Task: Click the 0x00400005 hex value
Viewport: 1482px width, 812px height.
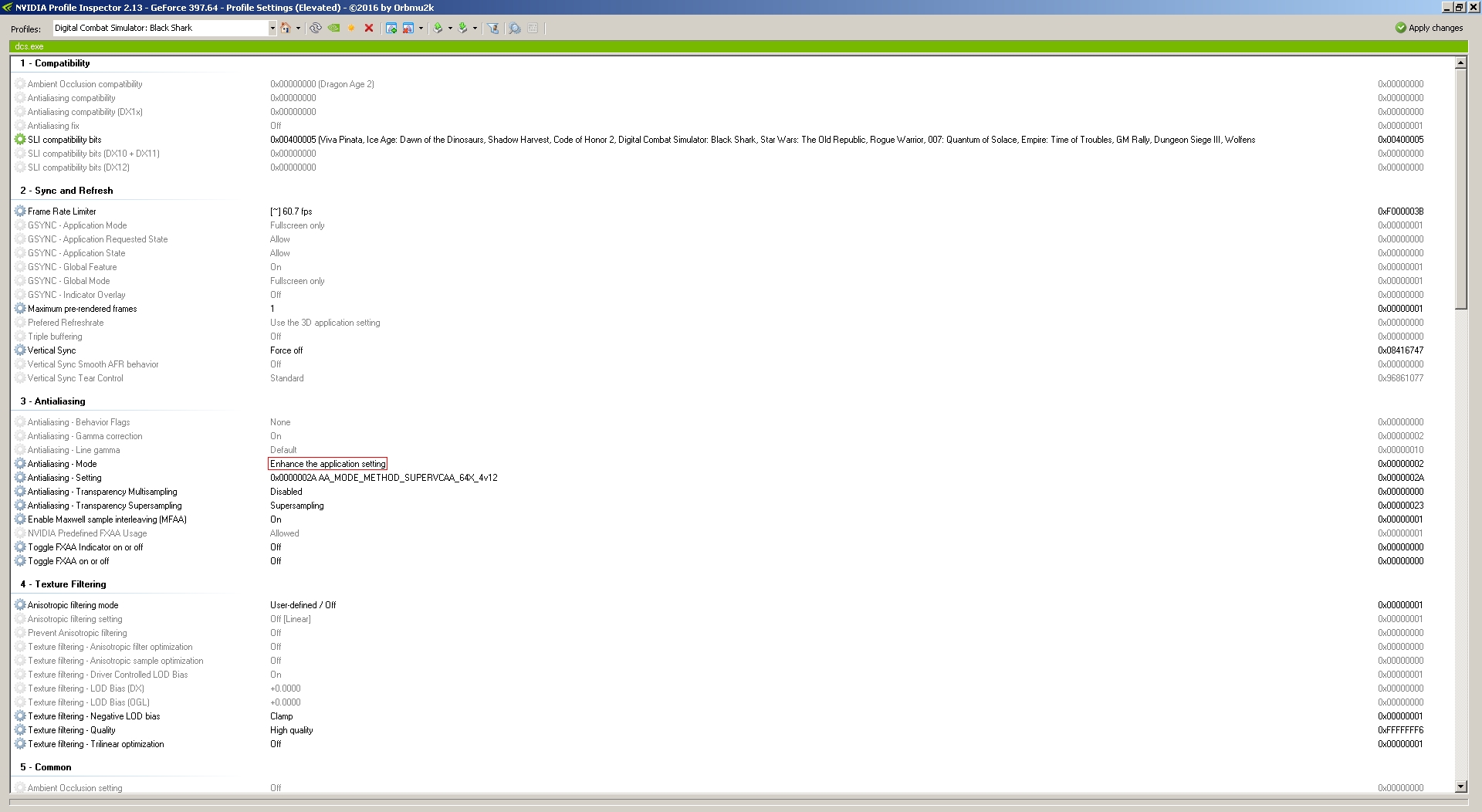Action: click(x=1401, y=140)
